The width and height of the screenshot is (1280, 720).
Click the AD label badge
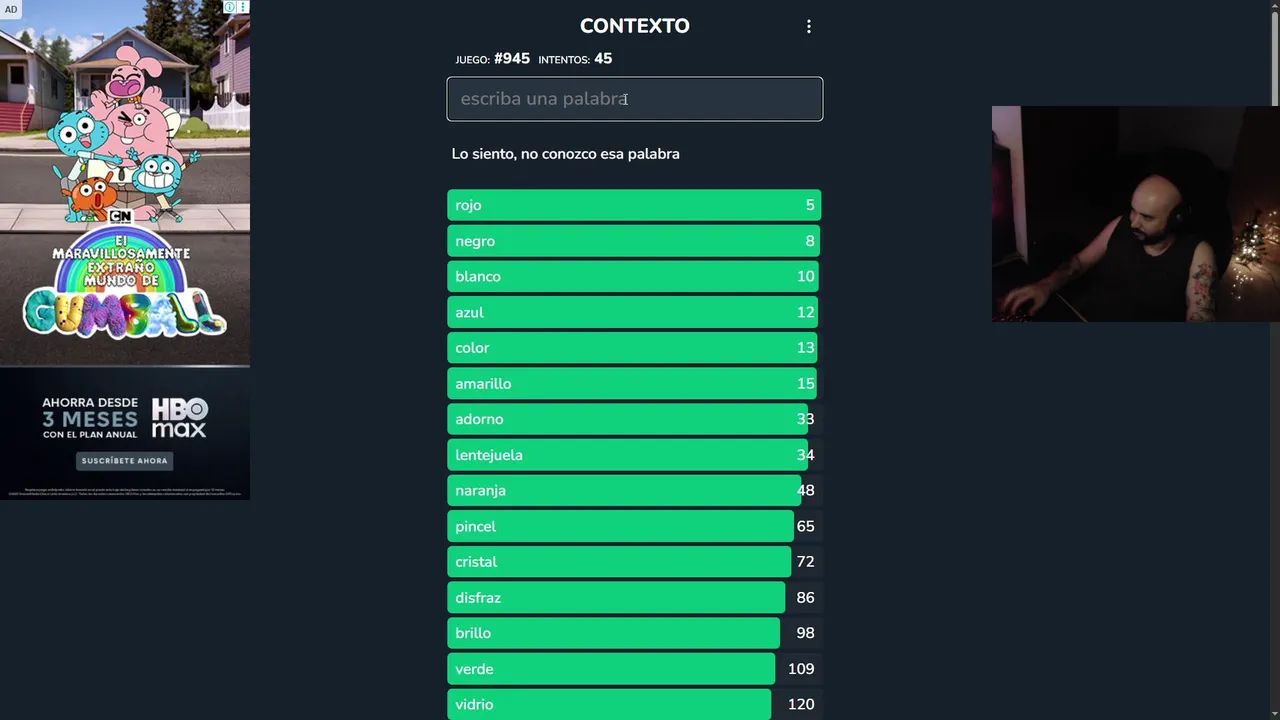tap(11, 10)
